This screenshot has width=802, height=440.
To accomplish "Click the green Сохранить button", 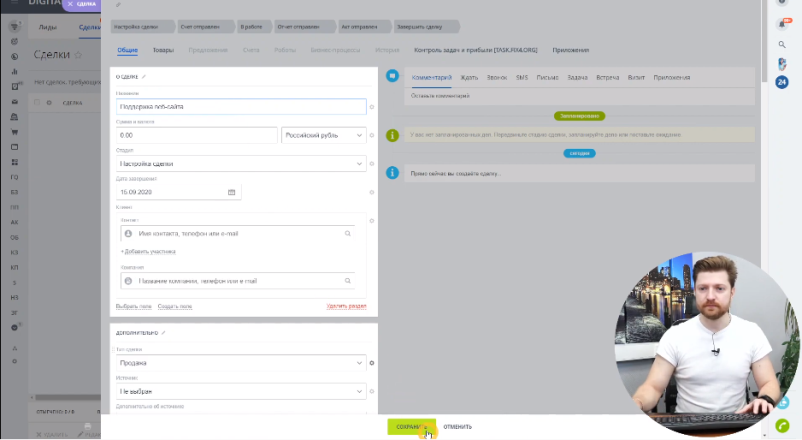I will coord(412,427).
